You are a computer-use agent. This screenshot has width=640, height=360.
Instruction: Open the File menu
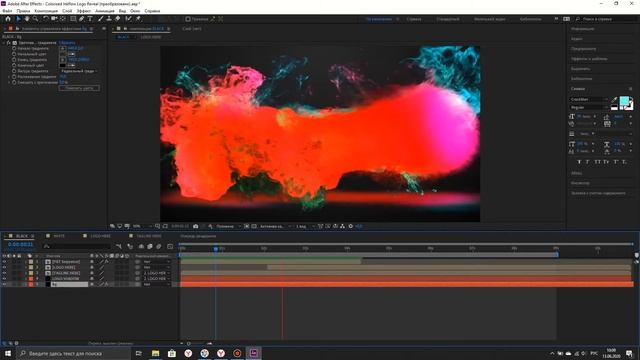7,11
